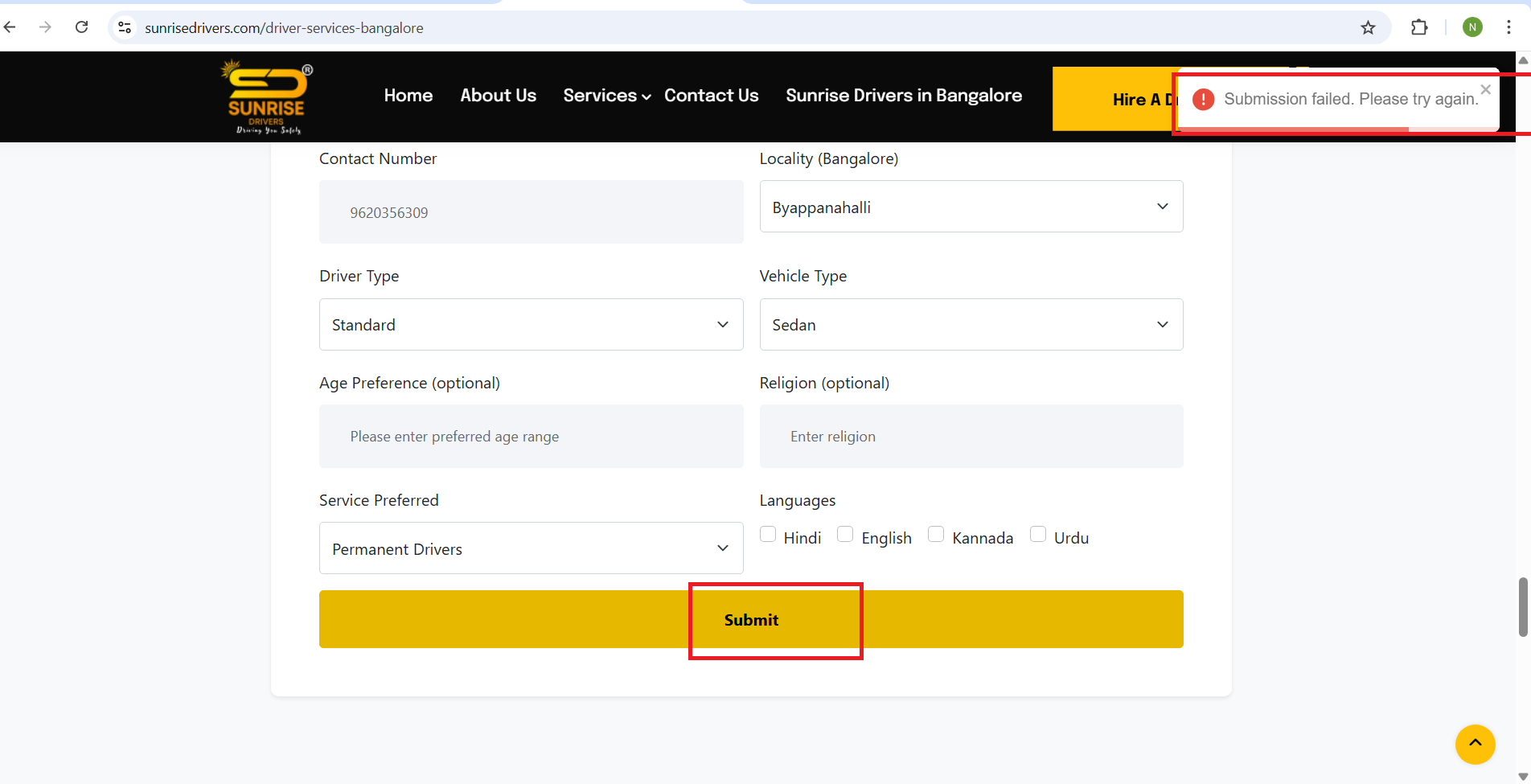Click the scroll-to-top arrow button
Viewport: 1531px width, 784px height.
tap(1475, 745)
